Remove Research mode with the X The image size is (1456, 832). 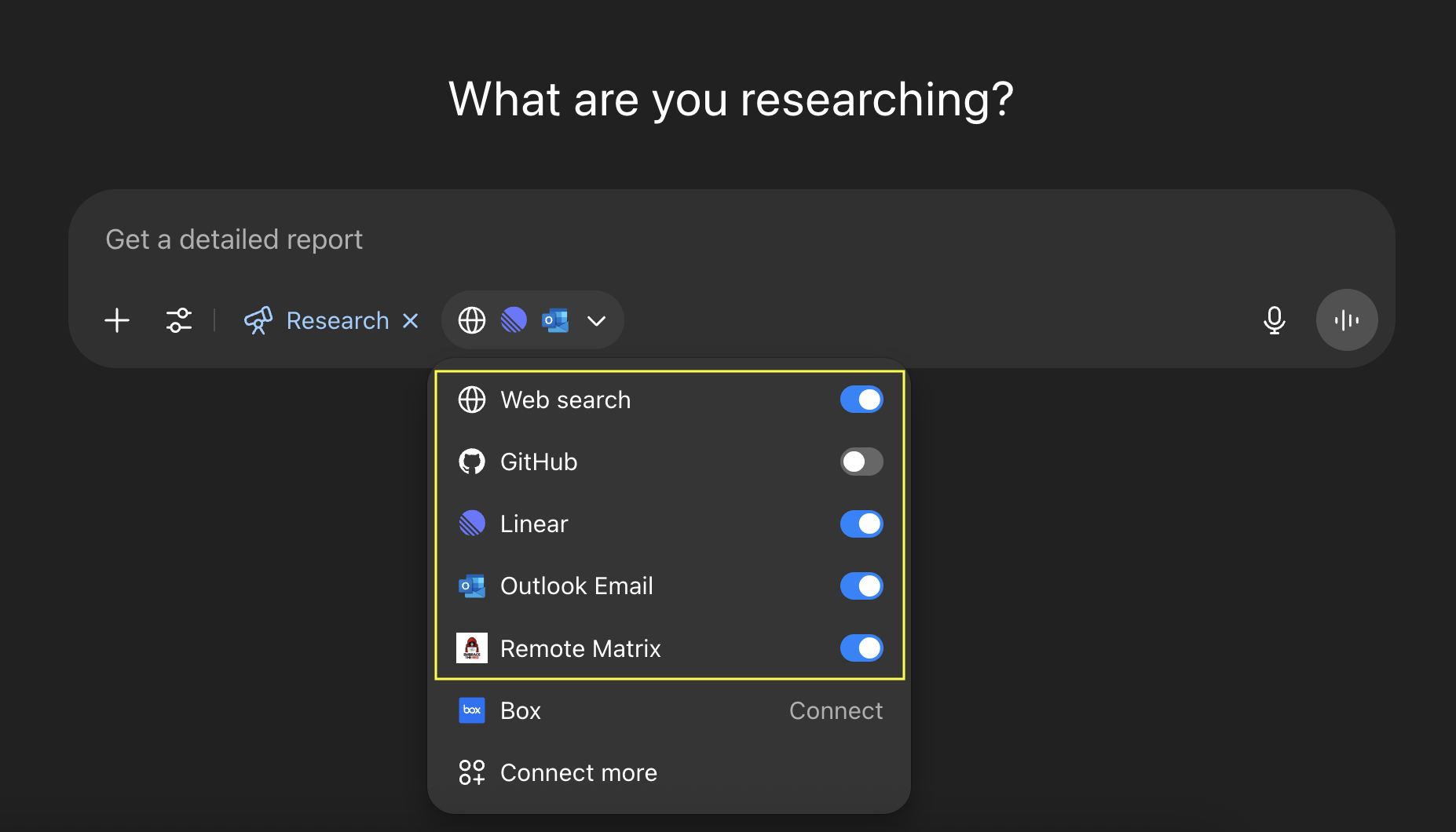[410, 320]
